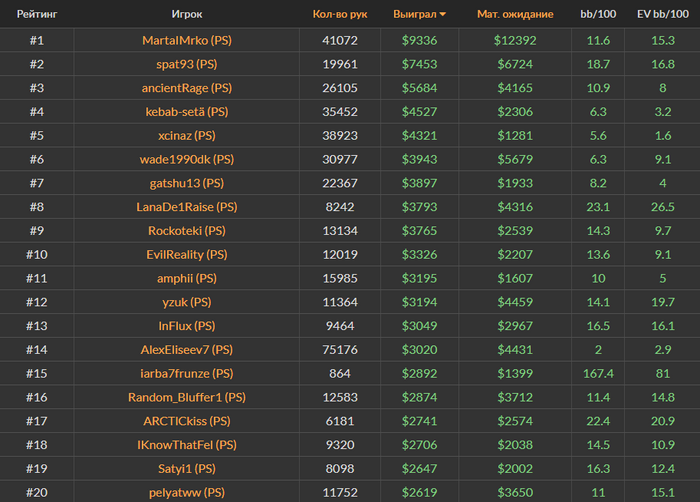
Task: Sort by EV bb/100 column header
Action: pos(662,15)
